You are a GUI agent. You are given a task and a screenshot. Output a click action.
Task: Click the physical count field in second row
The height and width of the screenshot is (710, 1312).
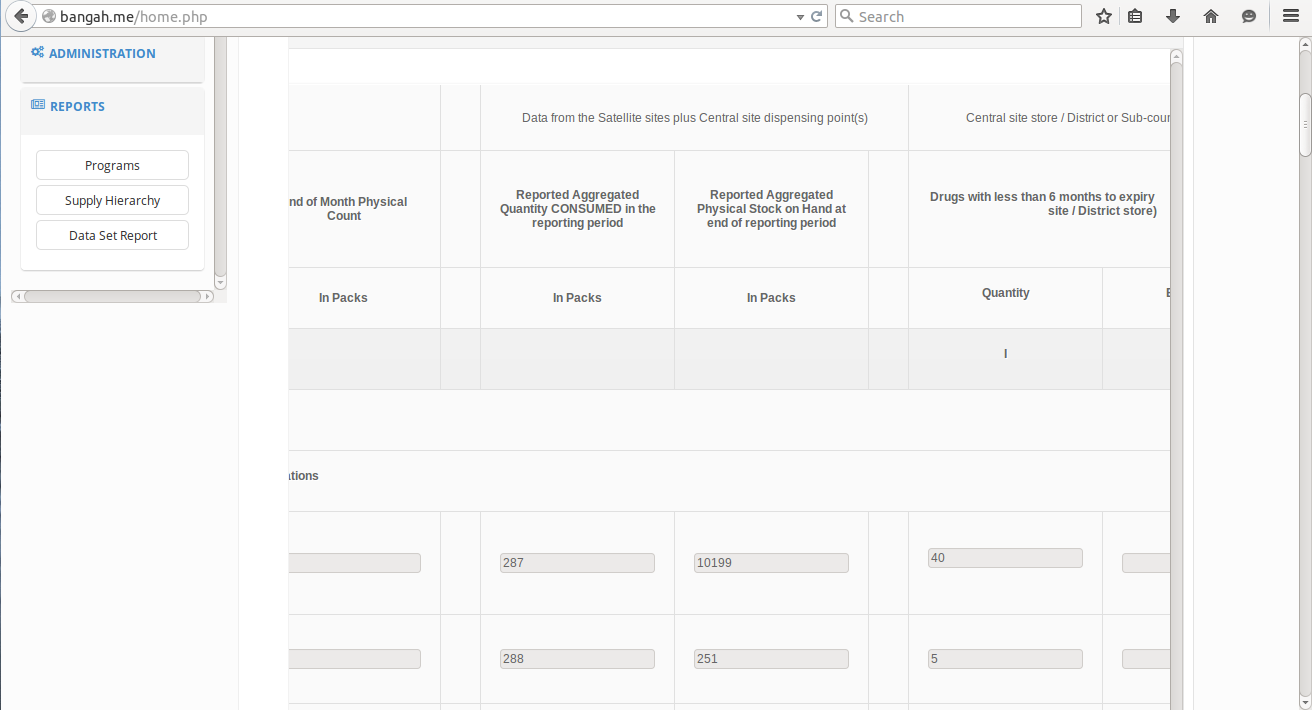coord(355,659)
